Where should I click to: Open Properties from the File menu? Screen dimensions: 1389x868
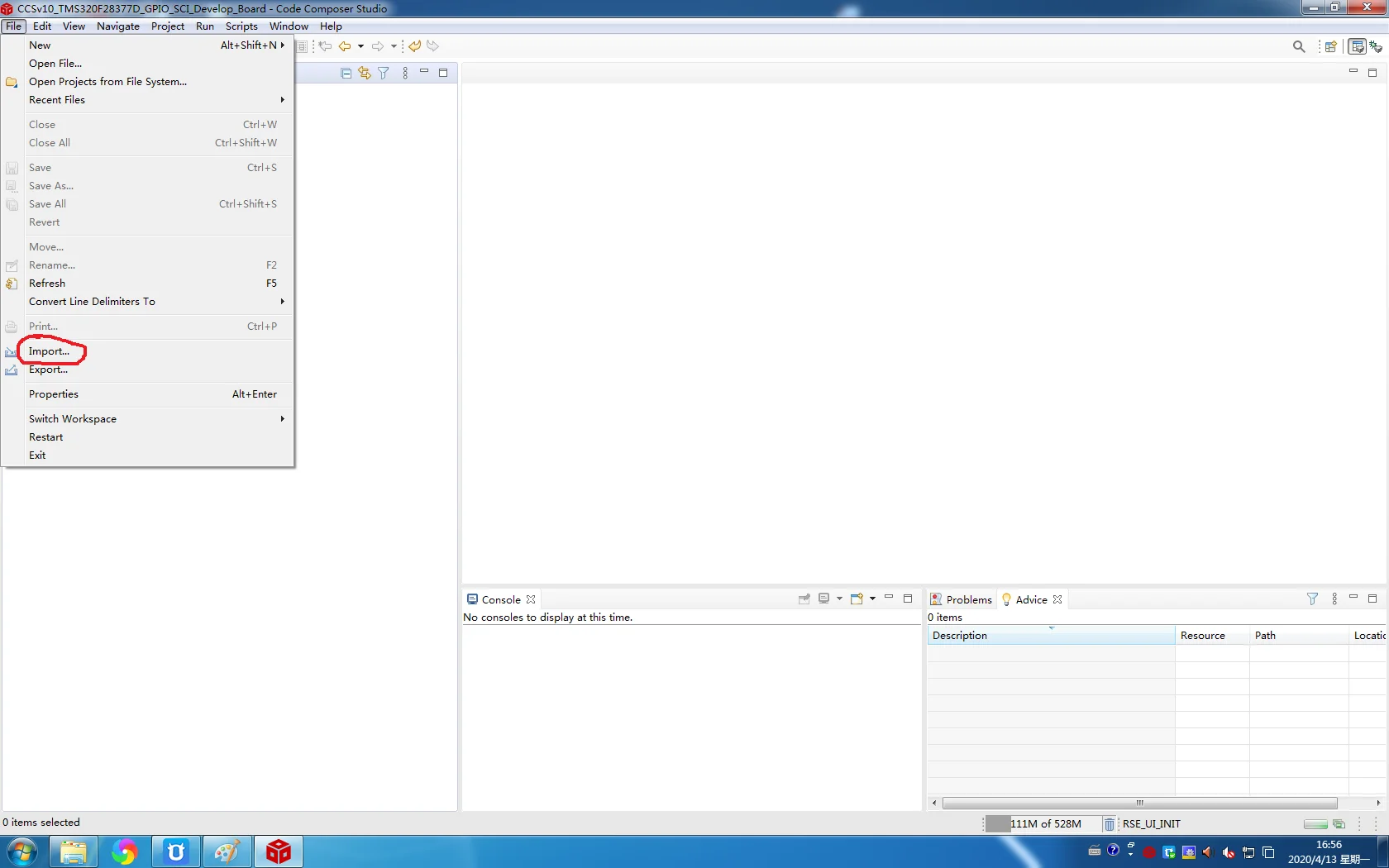[x=148, y=394]
